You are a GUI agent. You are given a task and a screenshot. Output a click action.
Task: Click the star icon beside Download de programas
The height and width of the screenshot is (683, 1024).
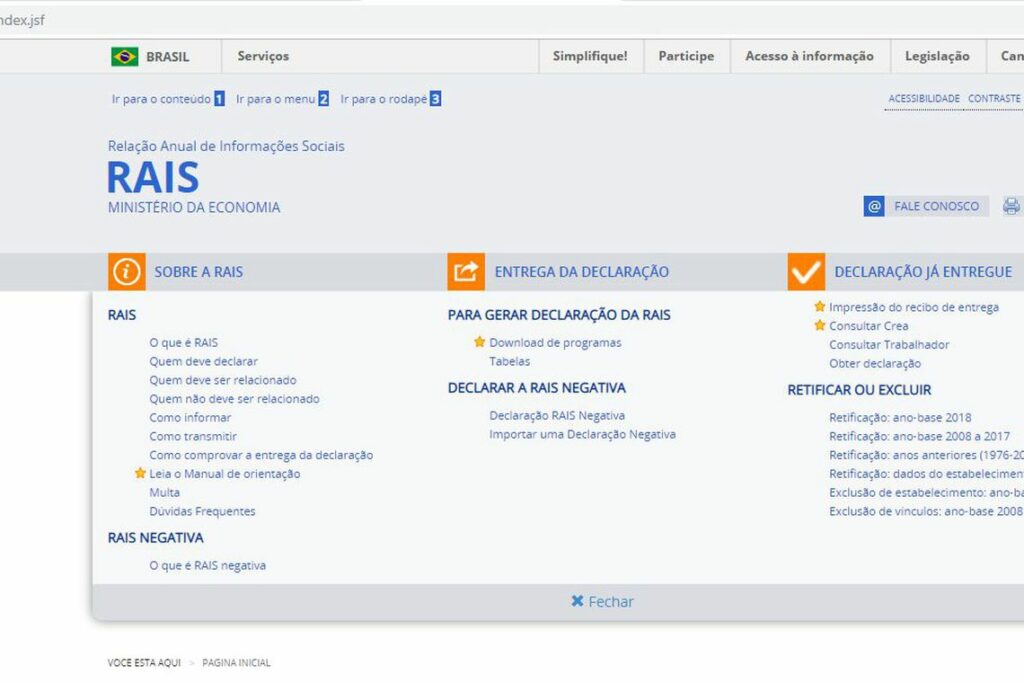coord(480,342)
